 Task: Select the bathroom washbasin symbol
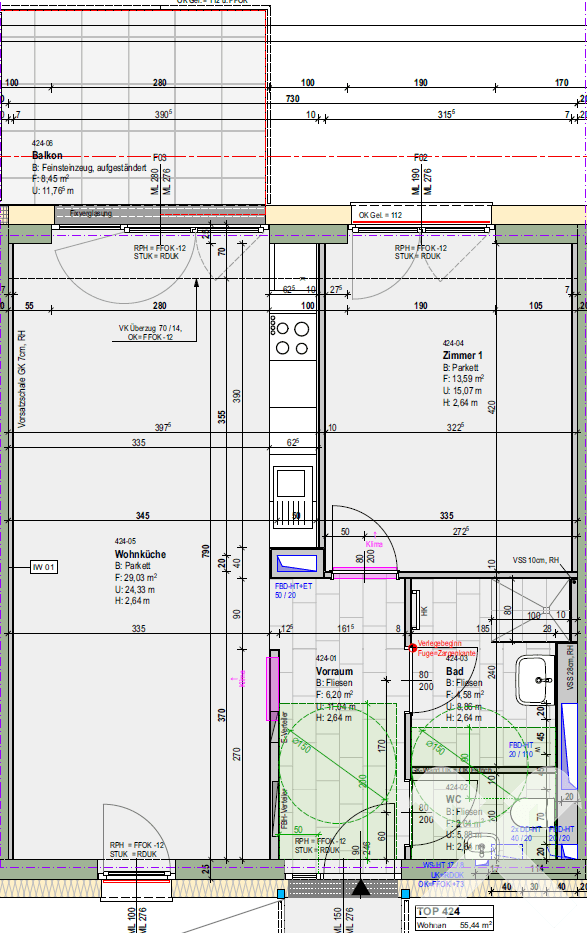(x=533, y=680)
